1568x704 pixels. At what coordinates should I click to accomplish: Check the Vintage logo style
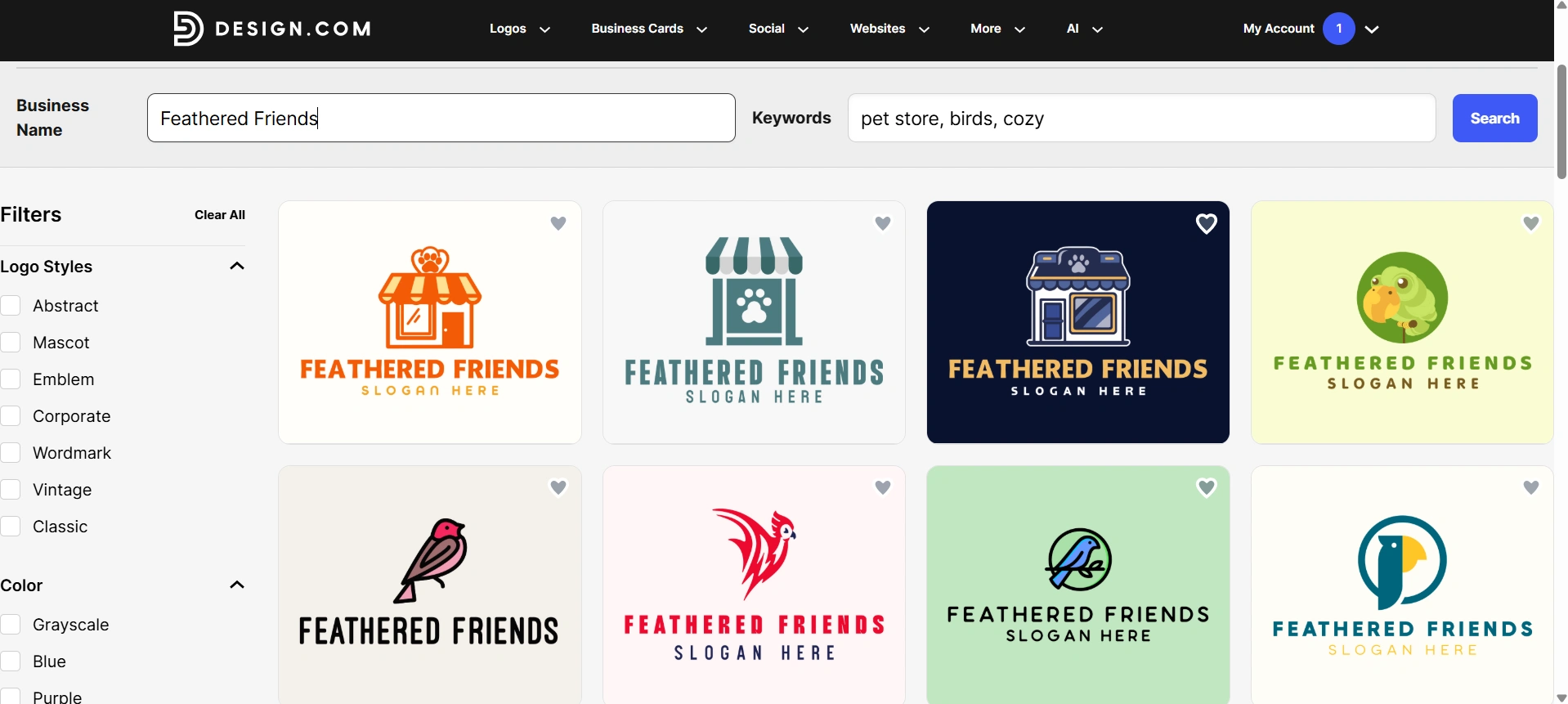pos(11,490)
